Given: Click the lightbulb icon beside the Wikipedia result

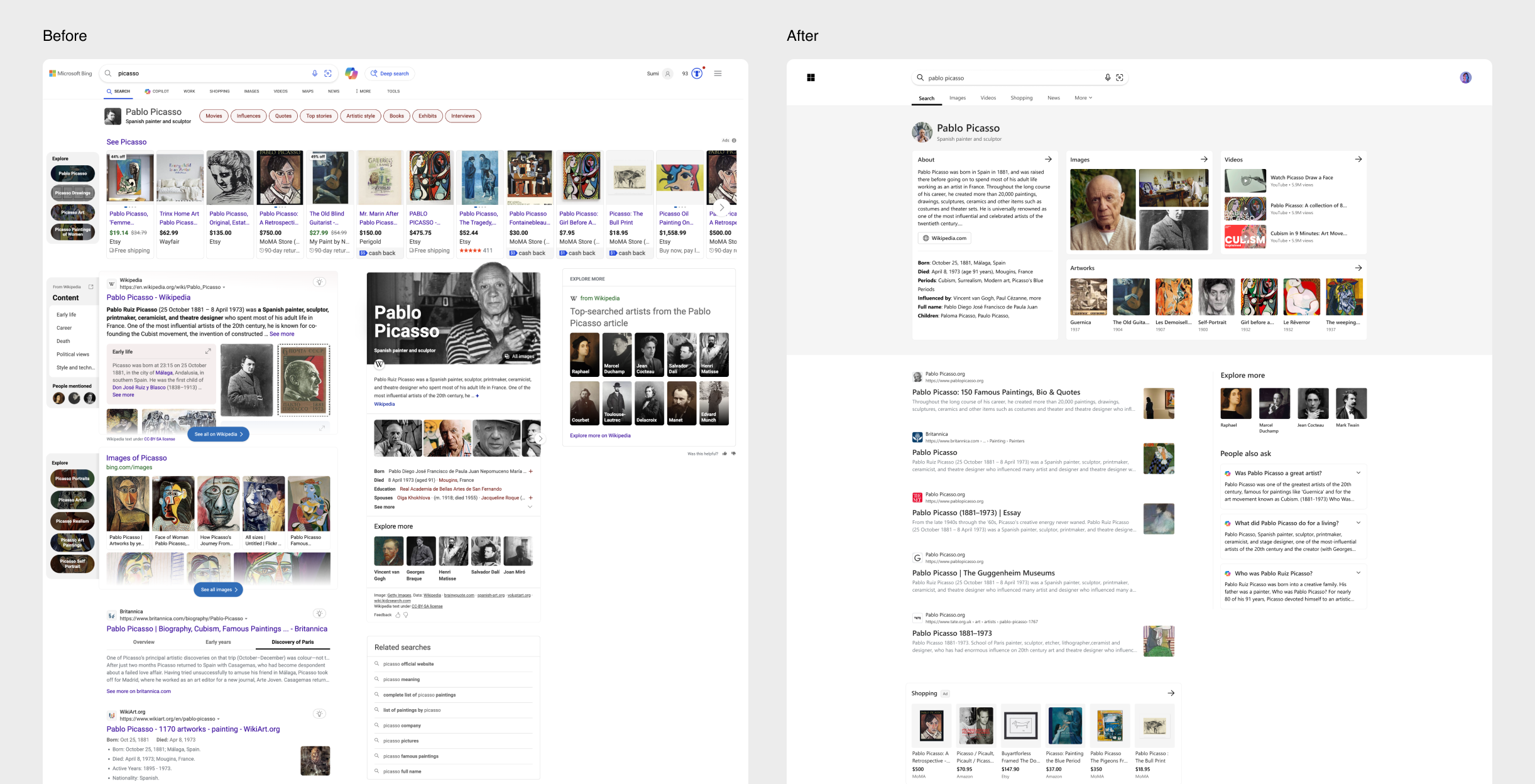Looking at the screenshot, I should tap(319, 282).
